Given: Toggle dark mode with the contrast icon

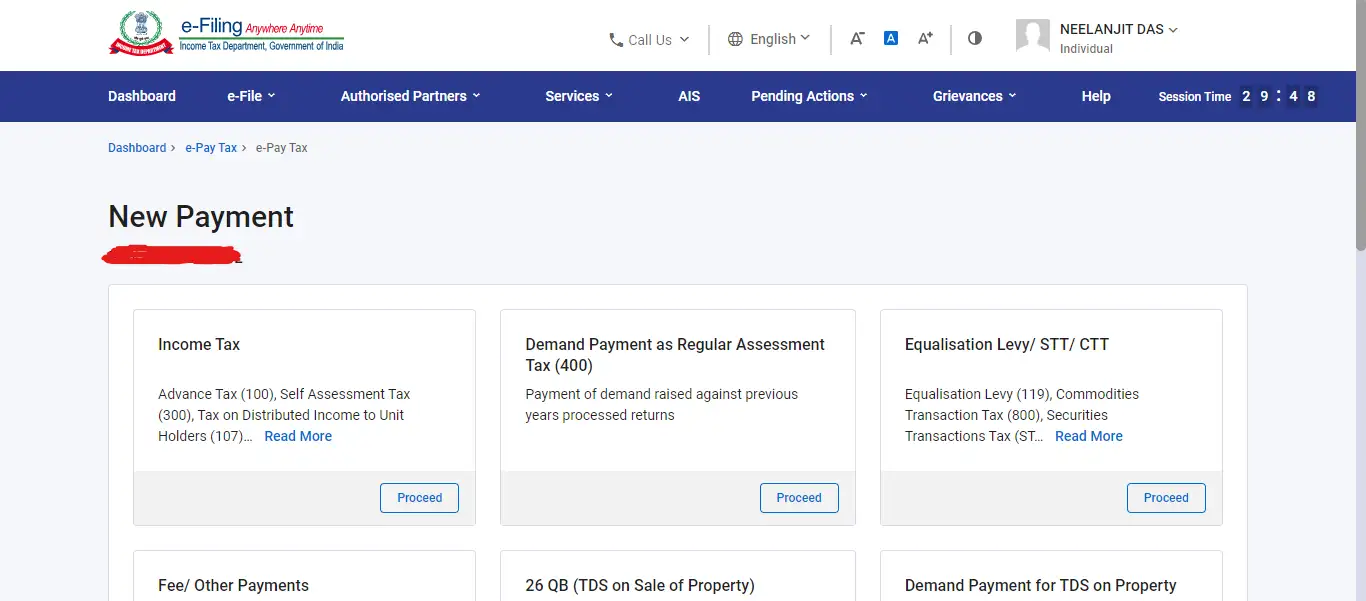Looking at the screenshot, I should (x=974, y=38).
